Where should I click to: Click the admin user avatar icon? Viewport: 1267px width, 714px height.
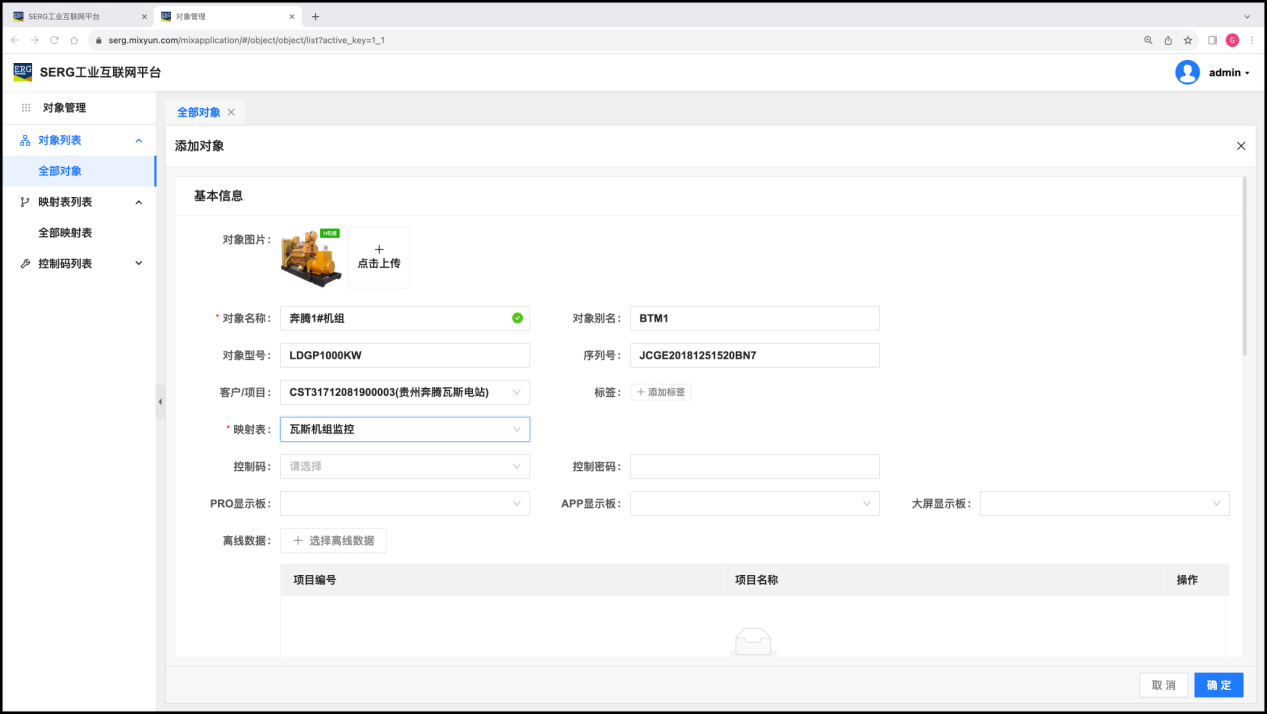(1187, 72)
